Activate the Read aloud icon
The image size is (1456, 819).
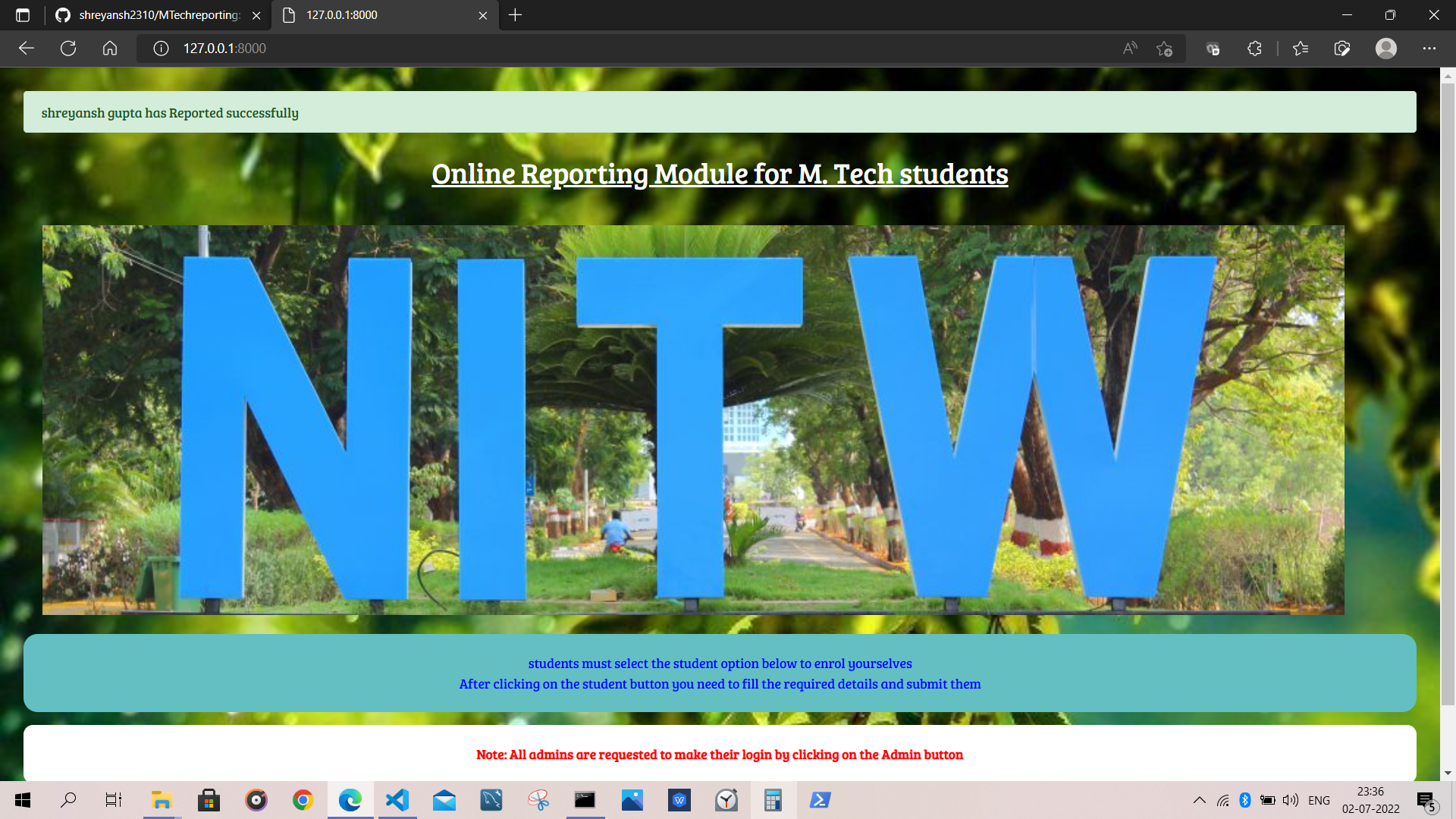(1130, 49)
